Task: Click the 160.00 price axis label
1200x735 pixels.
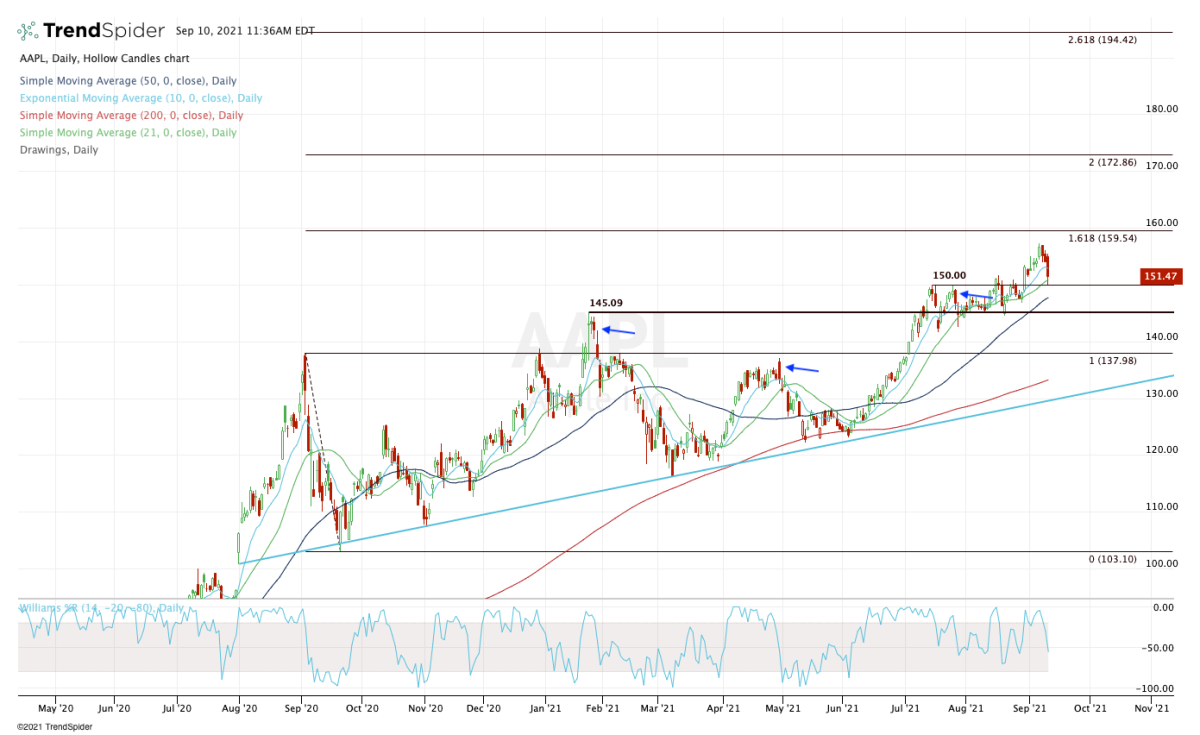Action: click(1163, 223)
